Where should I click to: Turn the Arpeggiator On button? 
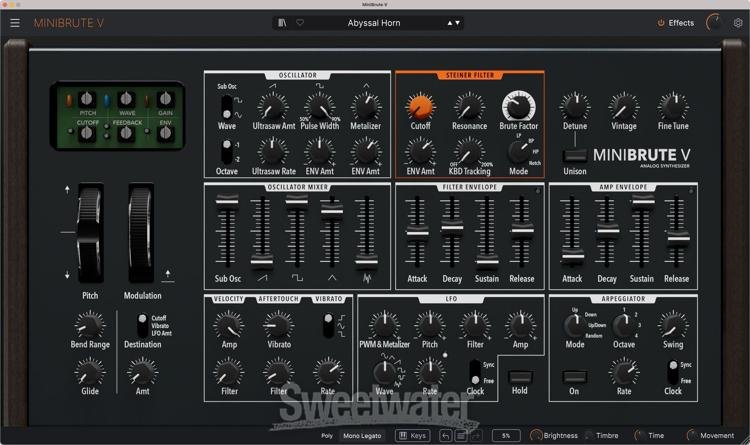tap(574, 377)
